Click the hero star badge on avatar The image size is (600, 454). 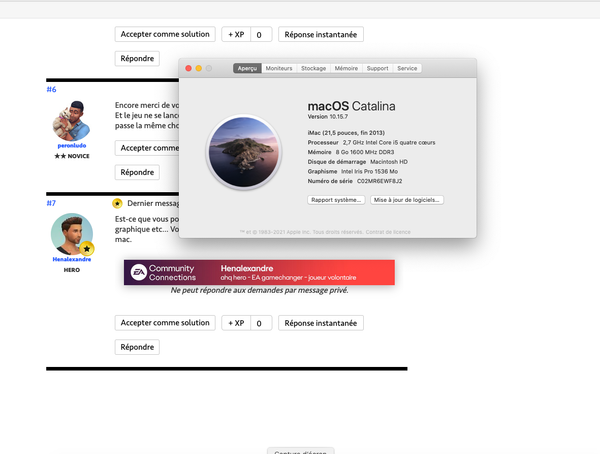[87, 249]
